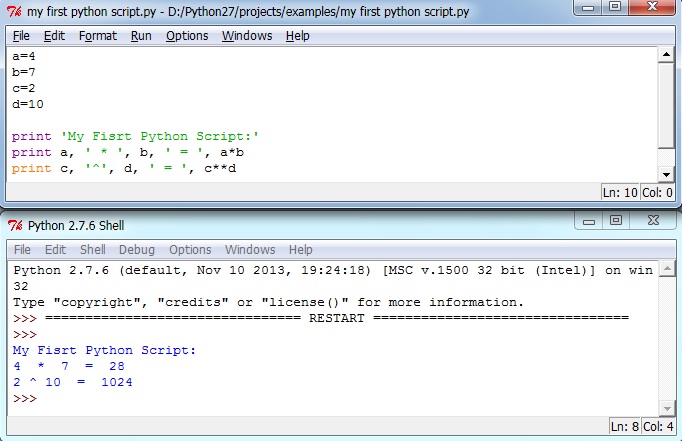
Task: Open Options menu in script editor window
Action: [x=187, y=36]
